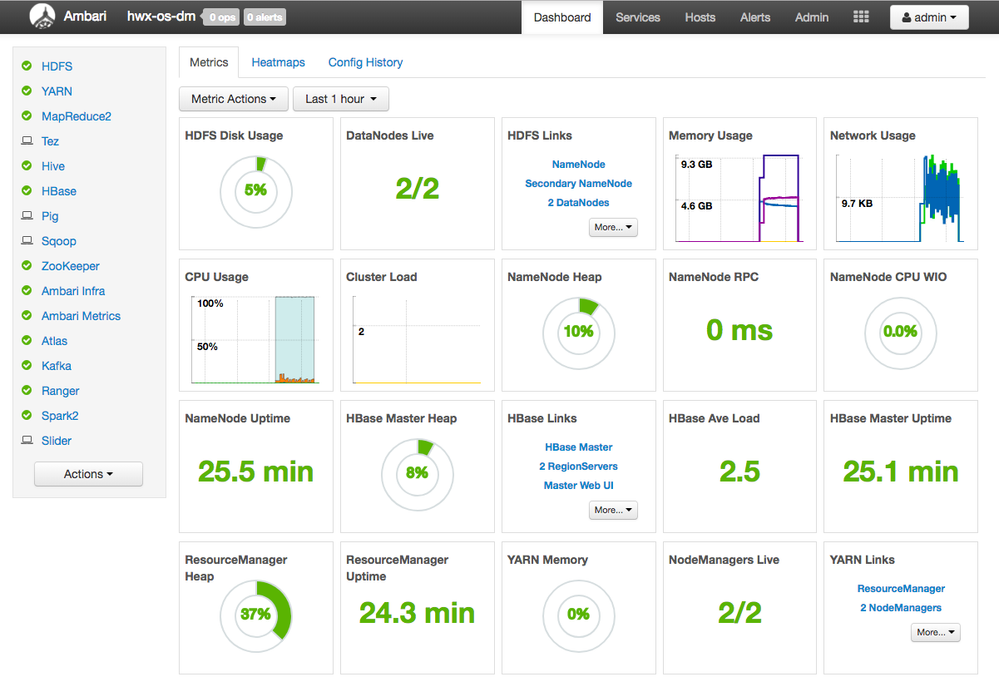Switch to the Heatmaps tab
Viewport: 999px width, 691px height.
[x=278, y=62]
